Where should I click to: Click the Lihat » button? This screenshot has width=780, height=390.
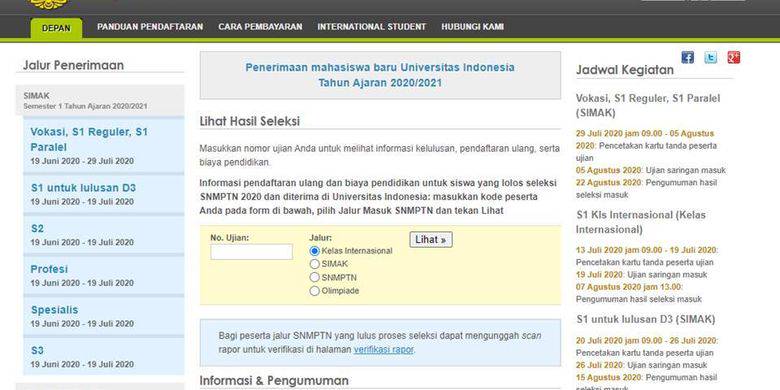431,240
